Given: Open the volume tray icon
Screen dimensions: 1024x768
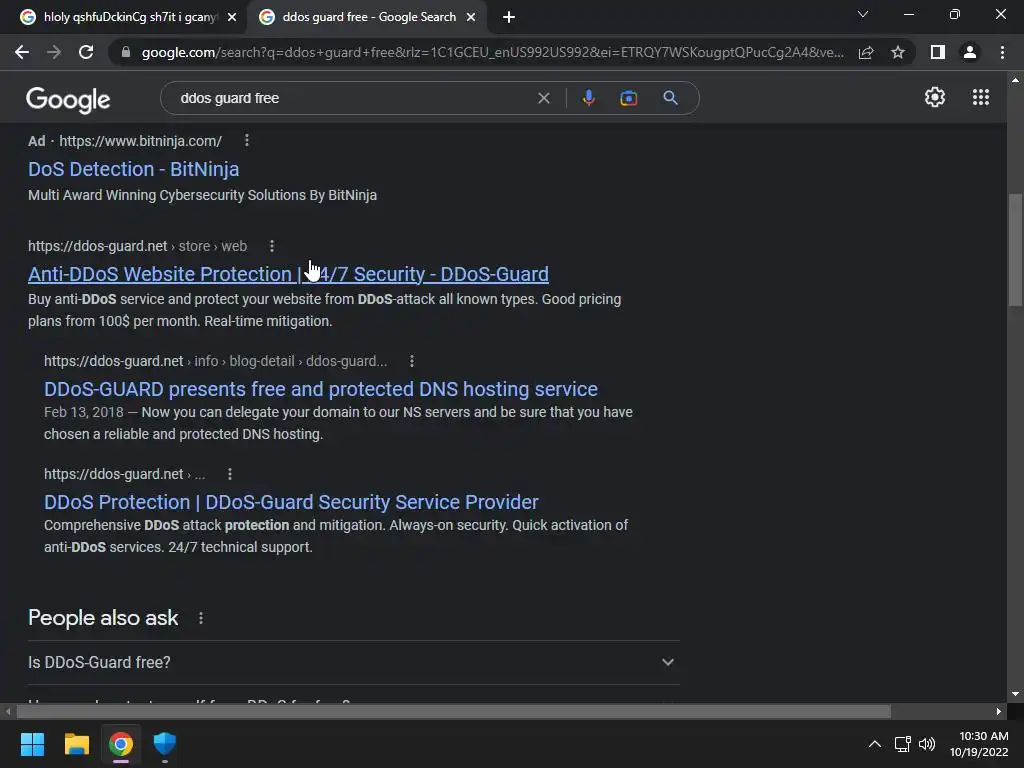Looking at the screenshot, I should 927,744.
